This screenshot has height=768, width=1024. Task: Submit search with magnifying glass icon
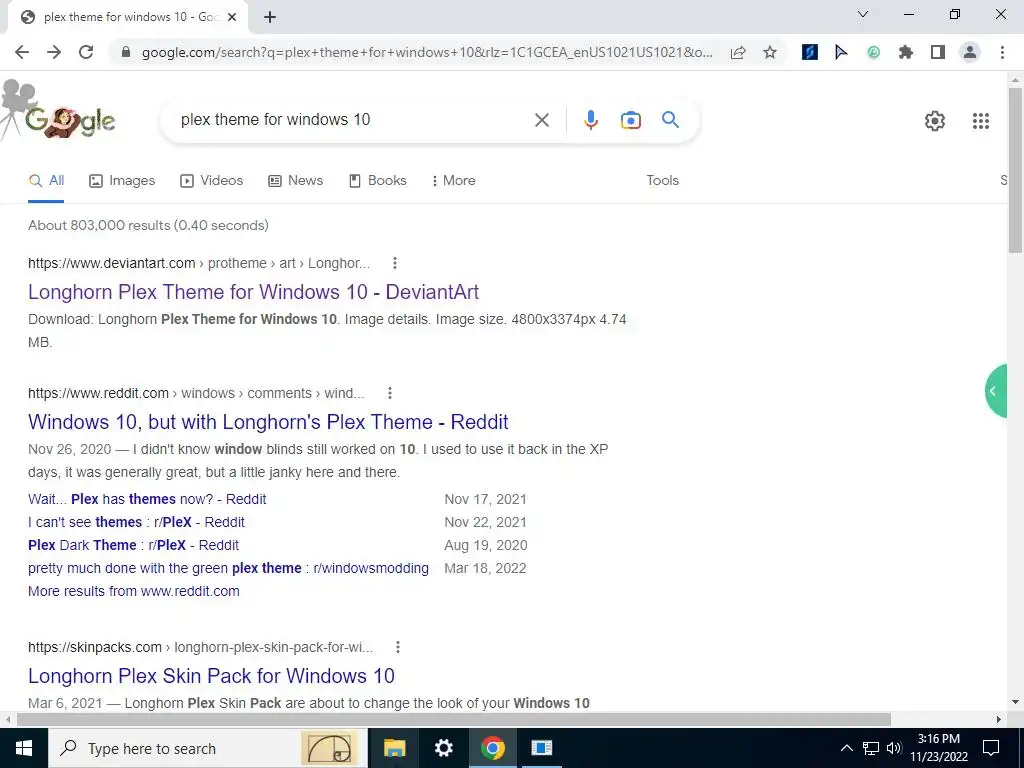click(670, 120)
